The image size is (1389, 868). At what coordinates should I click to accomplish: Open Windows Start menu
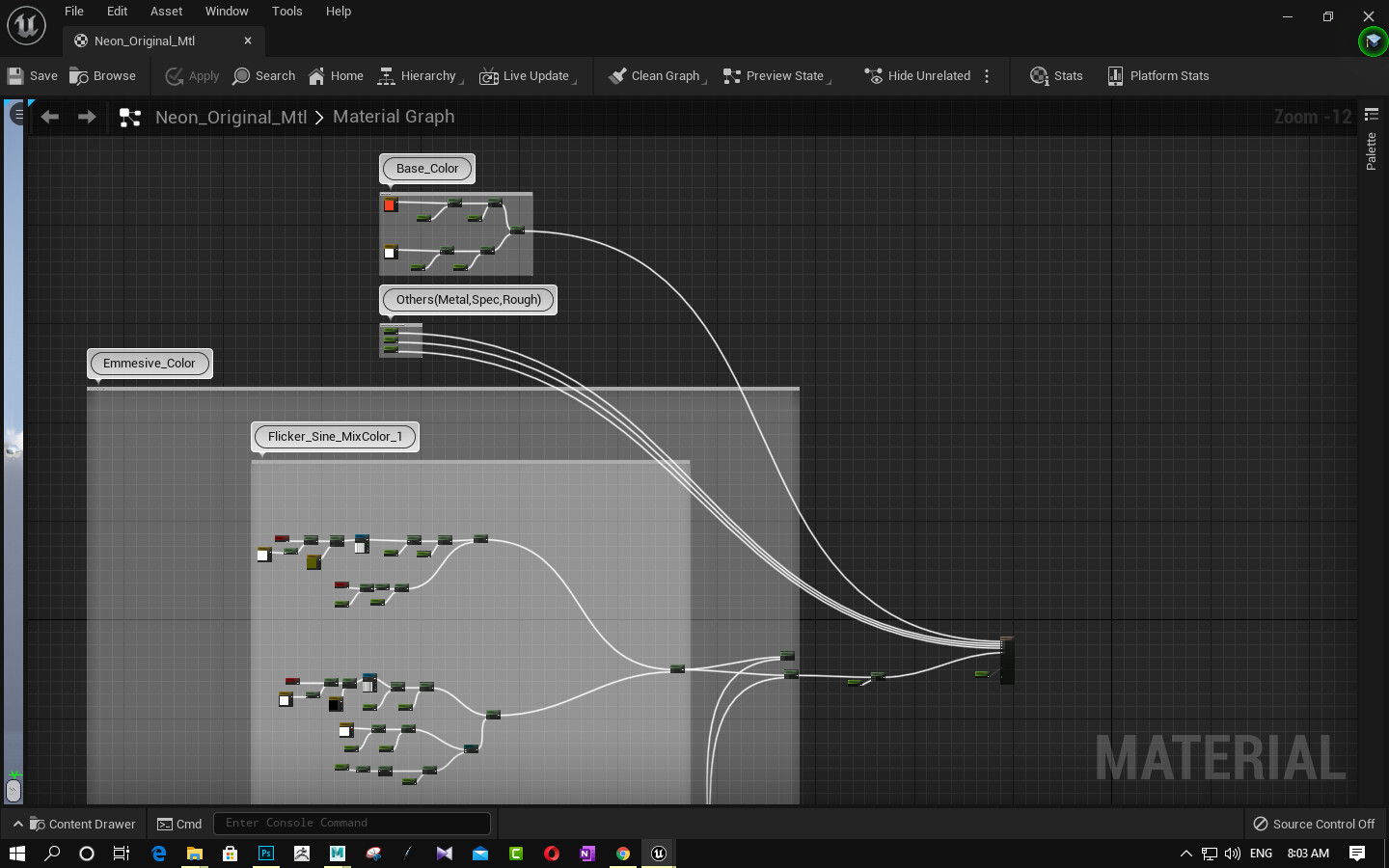17,853
